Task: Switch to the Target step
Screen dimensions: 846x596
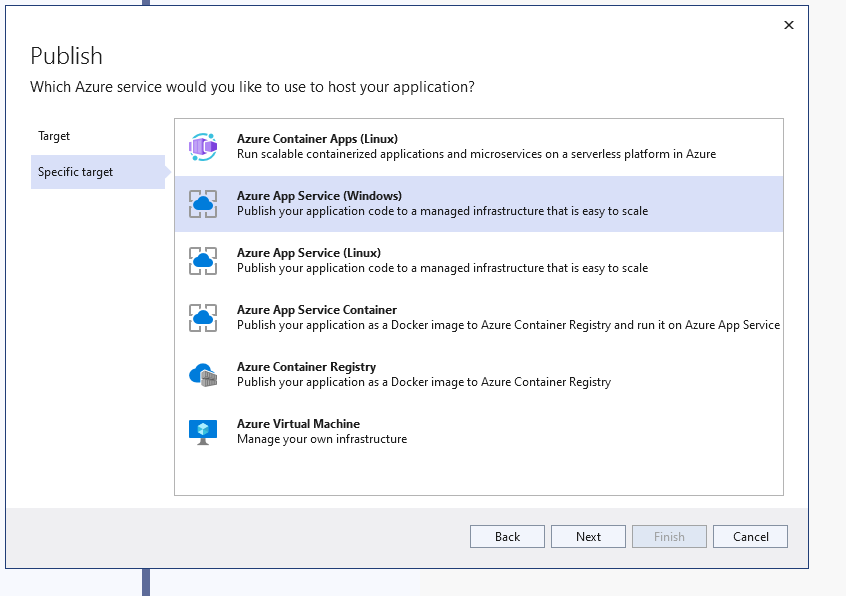Action: coord(54,136)
